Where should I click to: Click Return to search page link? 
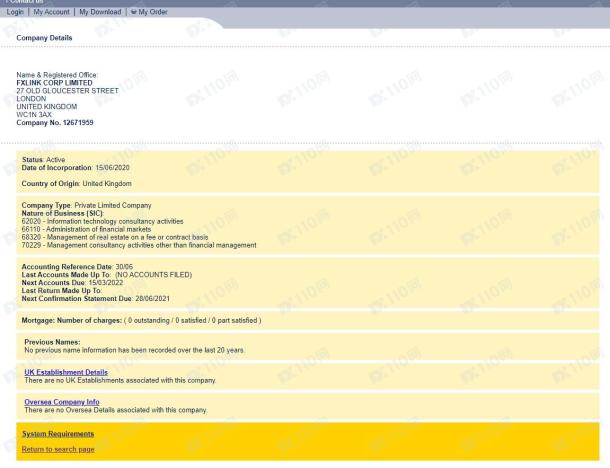[x=58, y=449]
